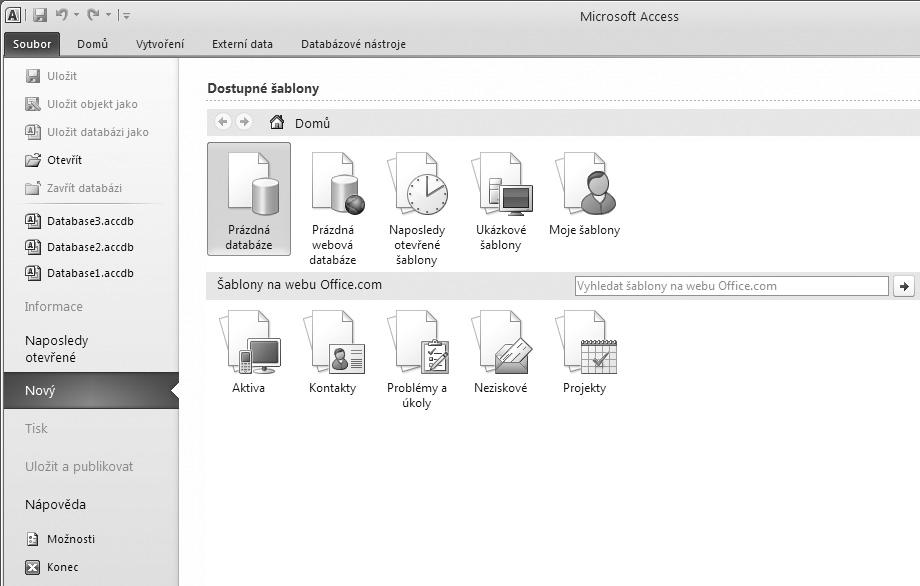Viewport: 920px width, 586px height.
Task: Click the Domů home icon in breadcrumb
Action: click(277, 122)
